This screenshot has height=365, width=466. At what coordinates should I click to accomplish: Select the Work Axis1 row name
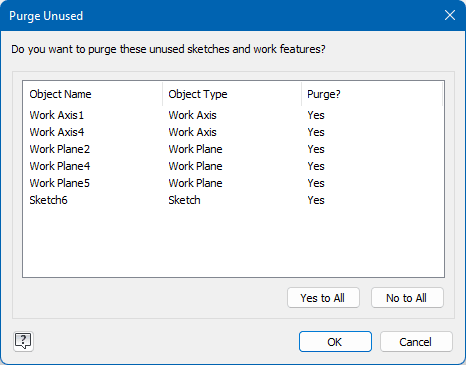click(x=57, y=115)
